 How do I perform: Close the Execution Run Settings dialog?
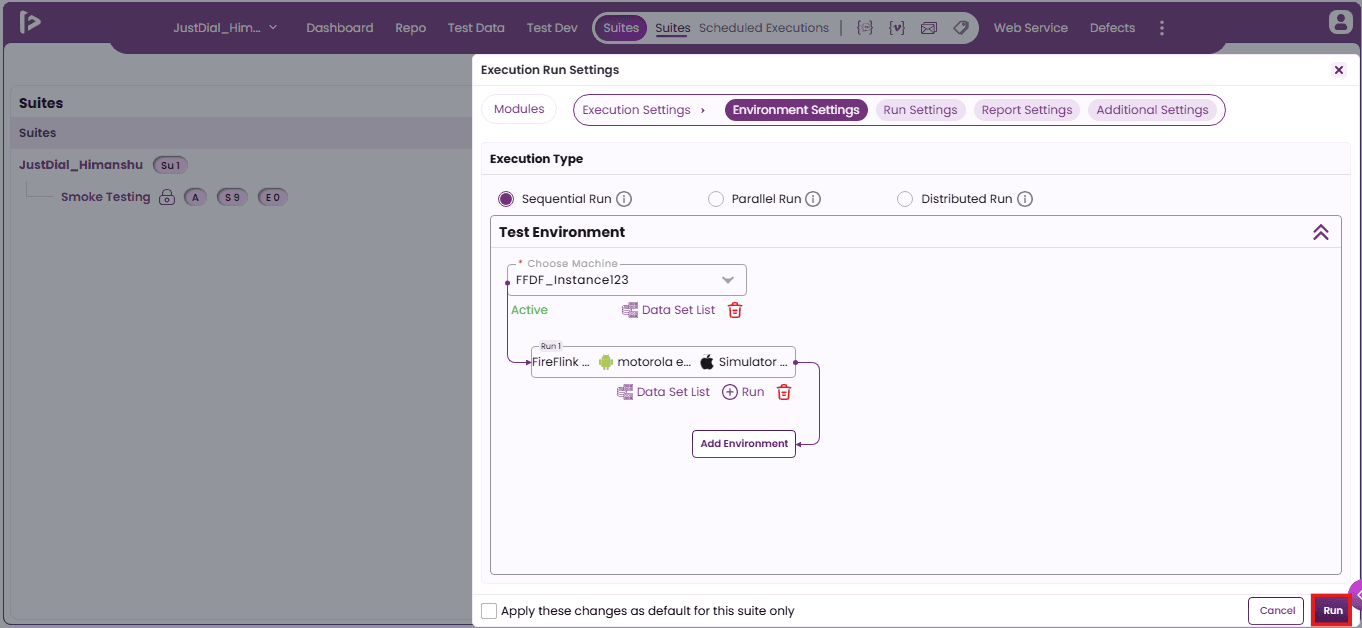point(1339,70)
